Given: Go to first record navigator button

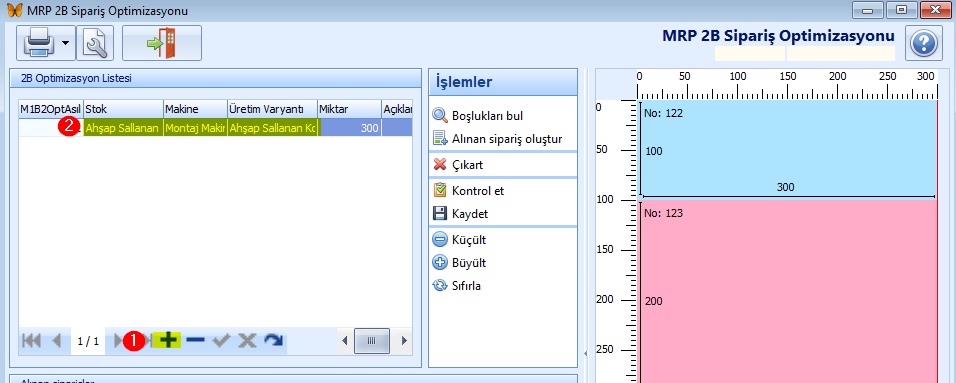Looking at the screenshot, I should coord(32,340).
